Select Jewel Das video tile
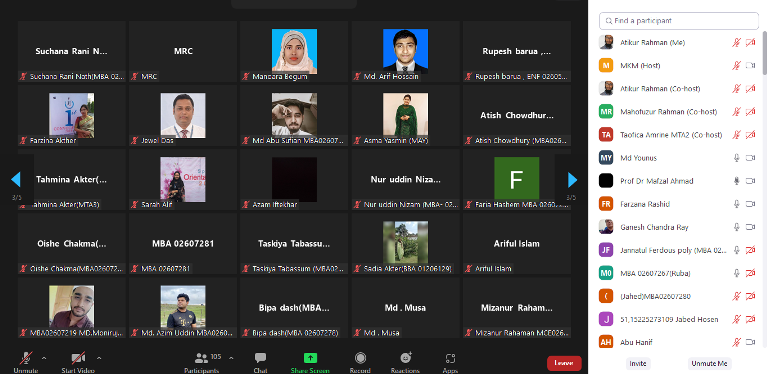 point(183,116)
